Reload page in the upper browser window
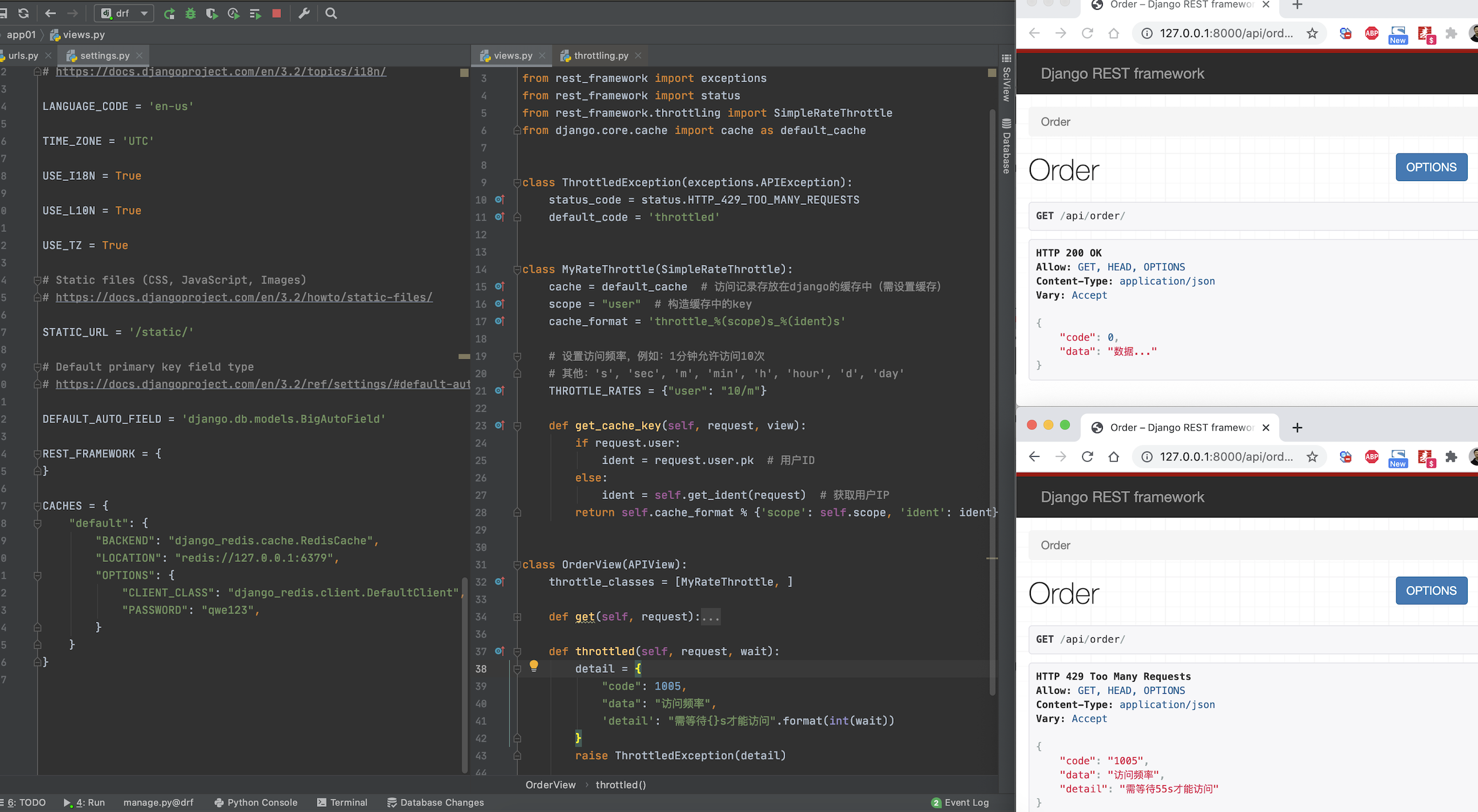 click(1087, 33)
